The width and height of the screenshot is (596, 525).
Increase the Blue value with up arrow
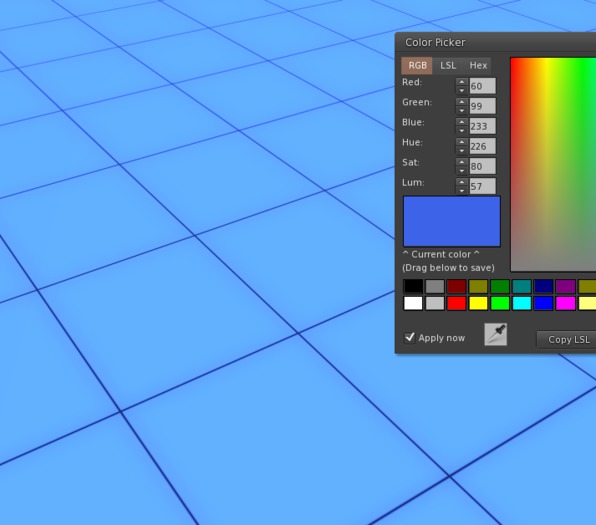click(x=462, y=122)
